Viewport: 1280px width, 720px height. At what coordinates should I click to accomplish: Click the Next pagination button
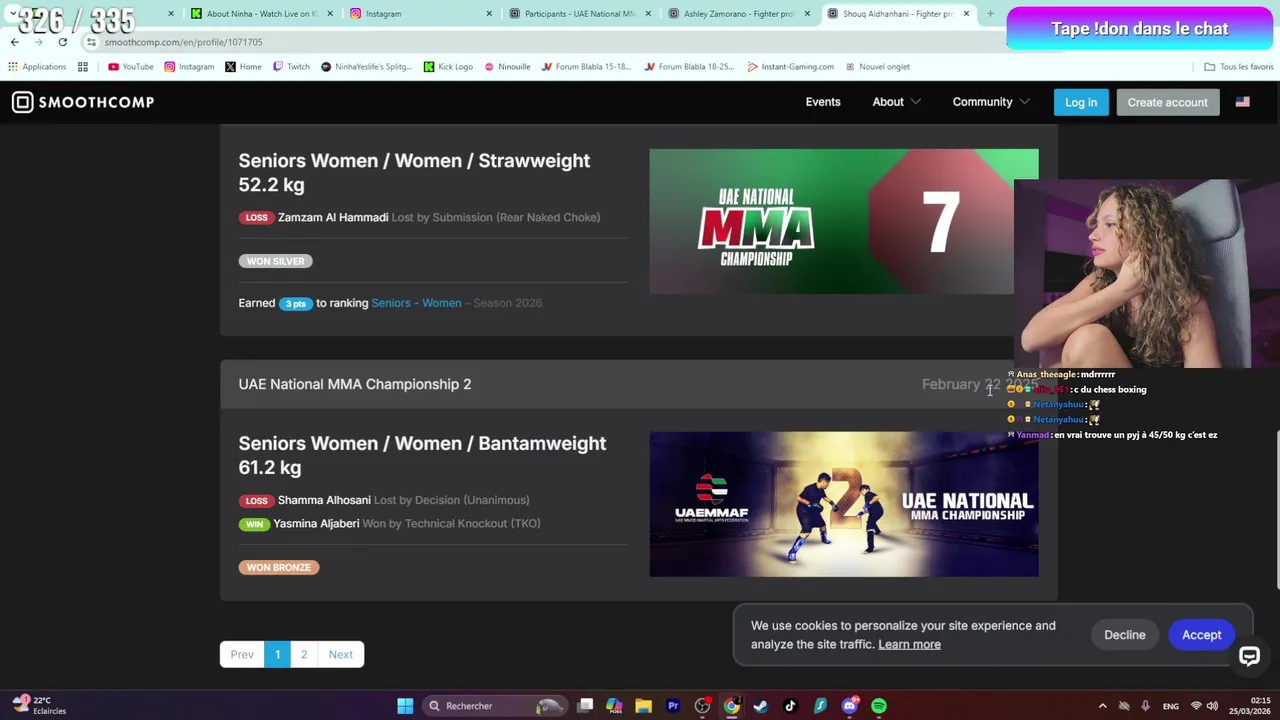coord(341,654)
